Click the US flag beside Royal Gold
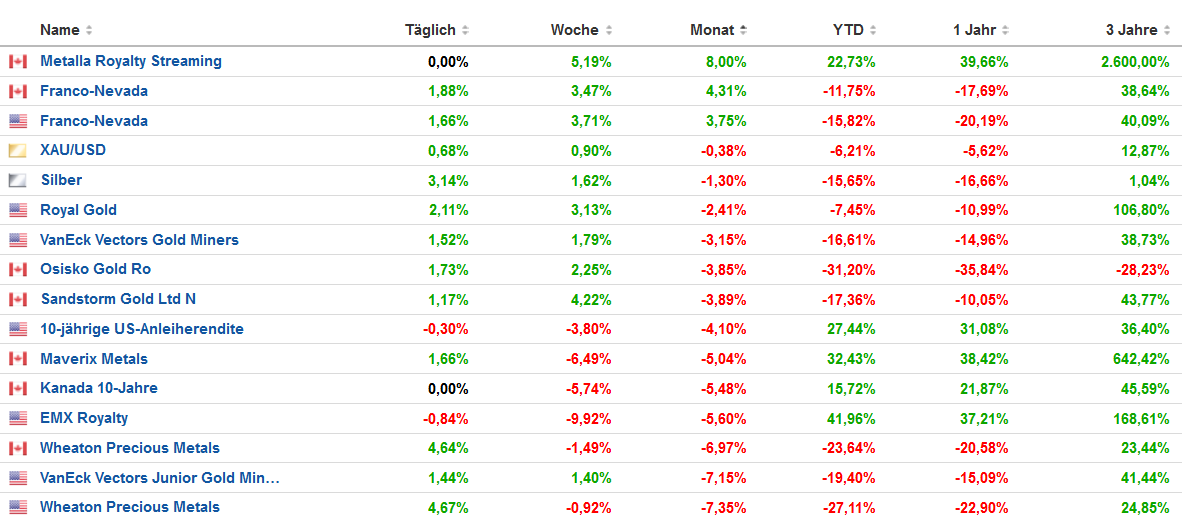 coord(17,211)
